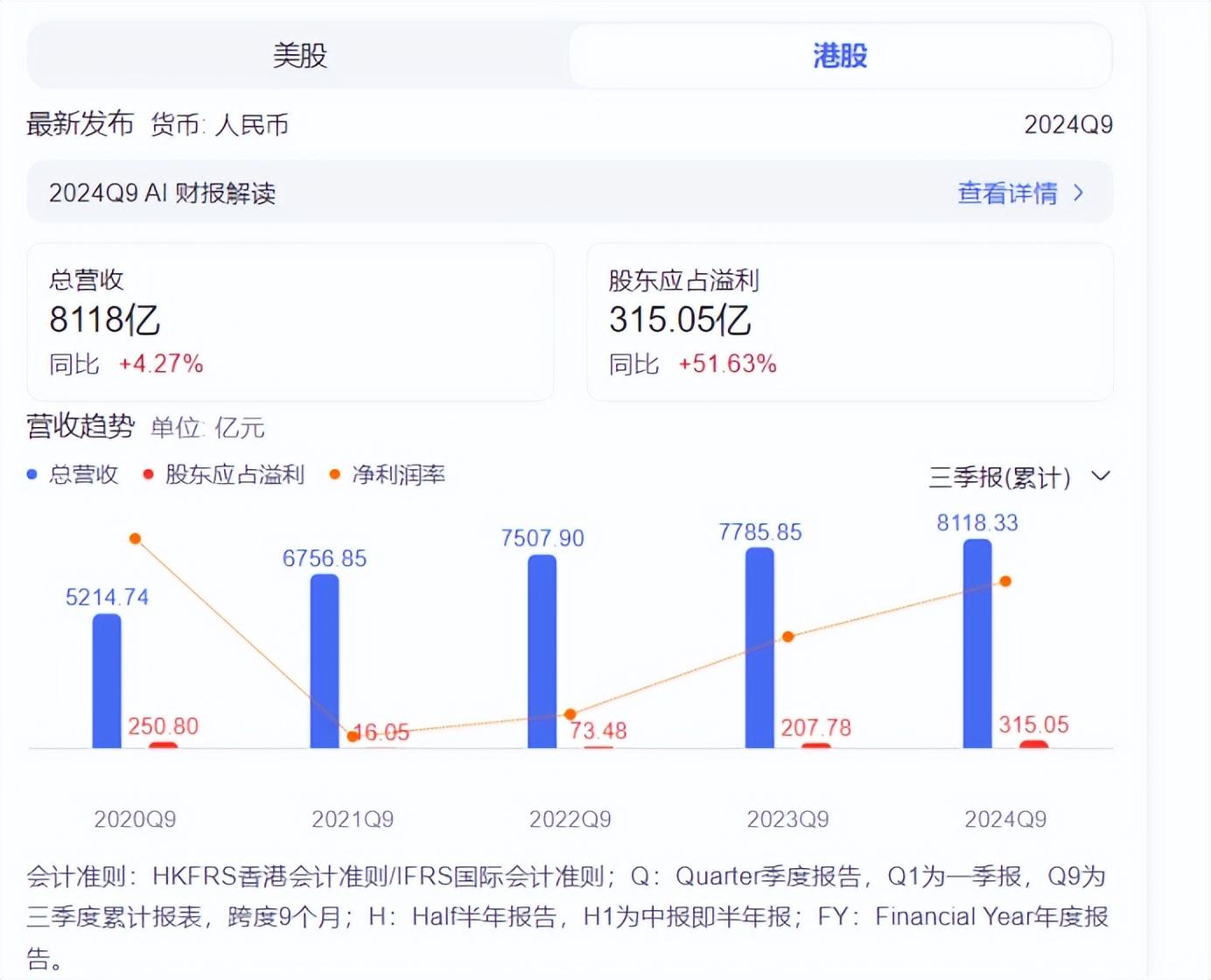
Task: Click the 2023Q9 net margin line point
Action: tap(787, 637)
